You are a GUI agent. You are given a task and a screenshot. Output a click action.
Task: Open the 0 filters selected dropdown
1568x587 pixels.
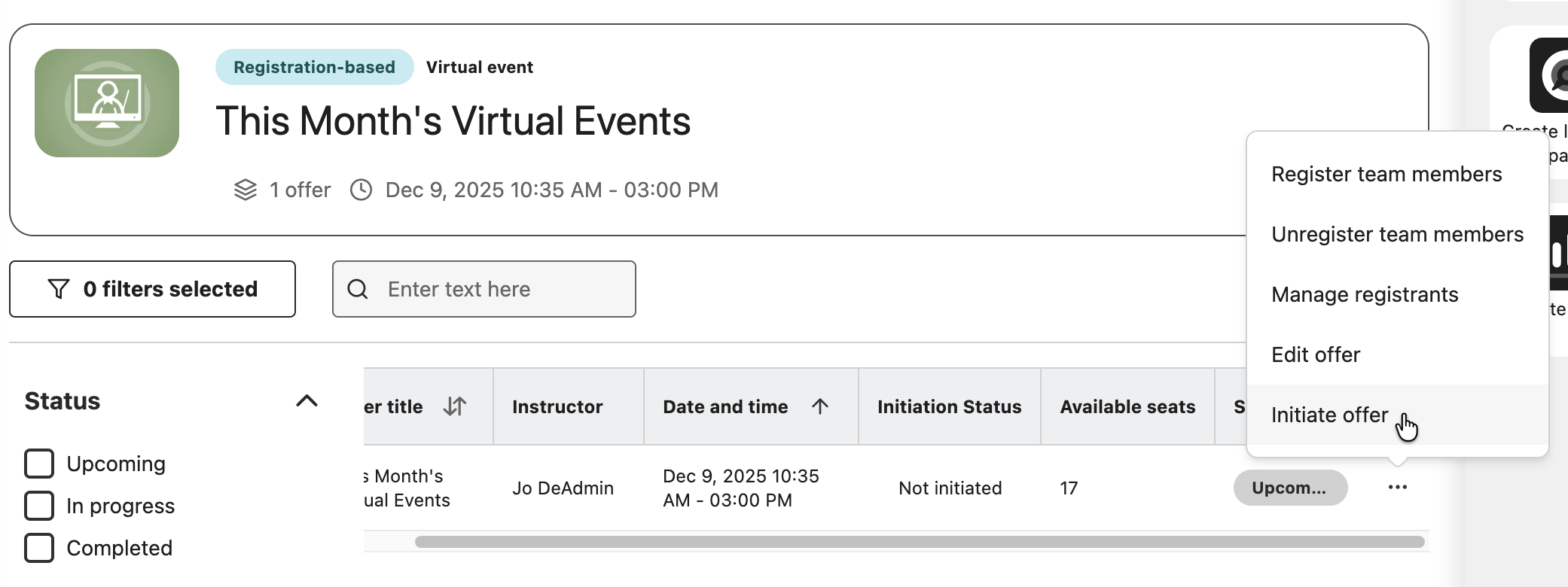[152, 289]
